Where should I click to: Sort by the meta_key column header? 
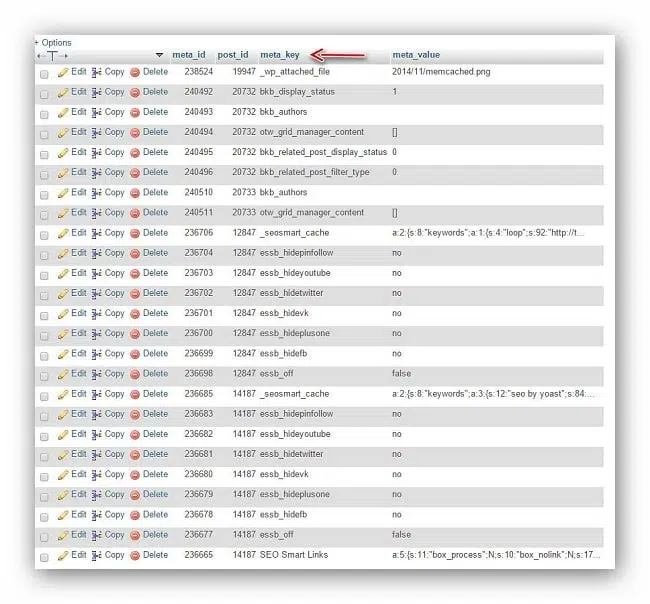(280, 55)
